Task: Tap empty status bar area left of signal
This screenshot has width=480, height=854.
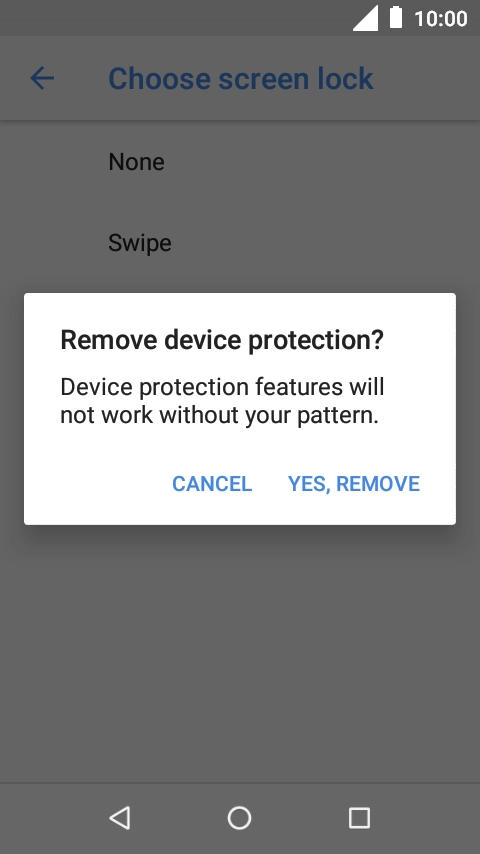Action: pyautogui.click(x=174, y=18)
